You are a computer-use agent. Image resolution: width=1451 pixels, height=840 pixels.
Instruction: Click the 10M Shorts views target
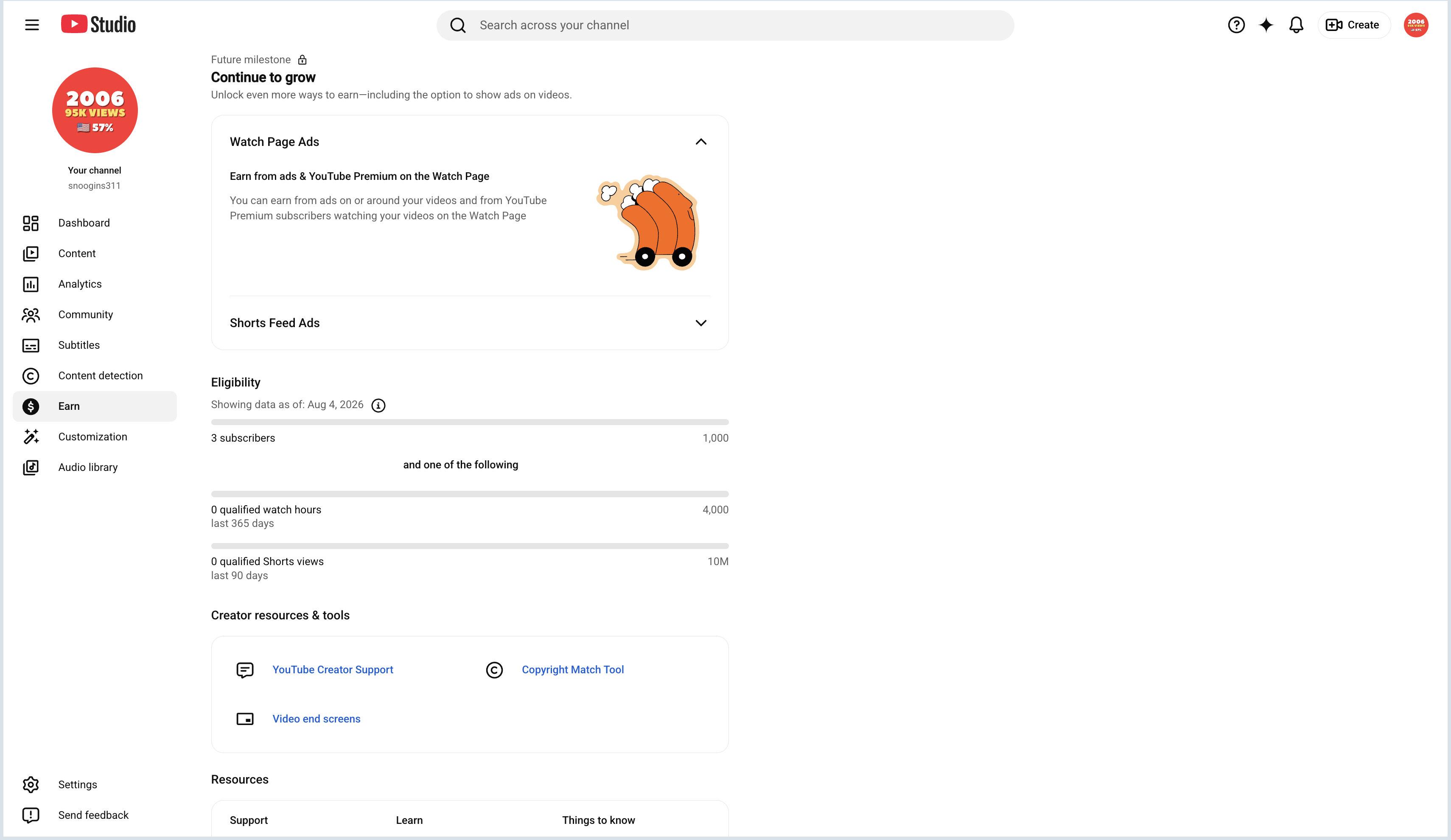click(718, 561)
